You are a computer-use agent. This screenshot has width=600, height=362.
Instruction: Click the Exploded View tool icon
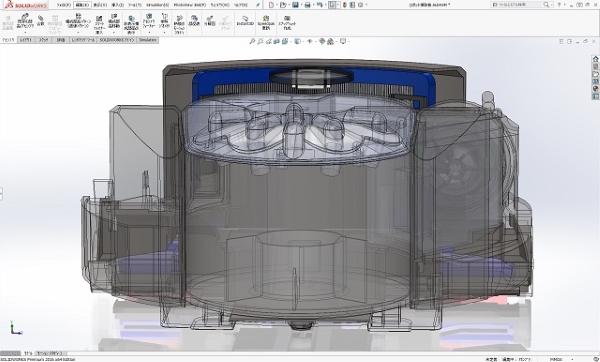coord(209,21)
